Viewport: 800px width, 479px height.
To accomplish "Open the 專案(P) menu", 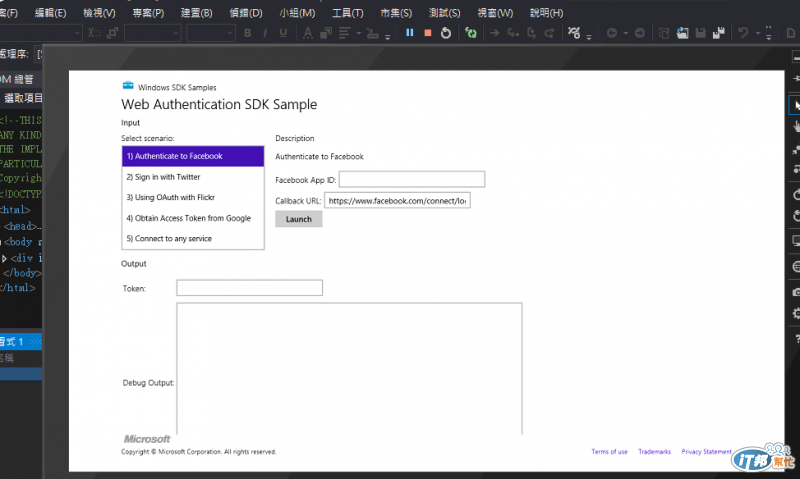I will (148, 13).
